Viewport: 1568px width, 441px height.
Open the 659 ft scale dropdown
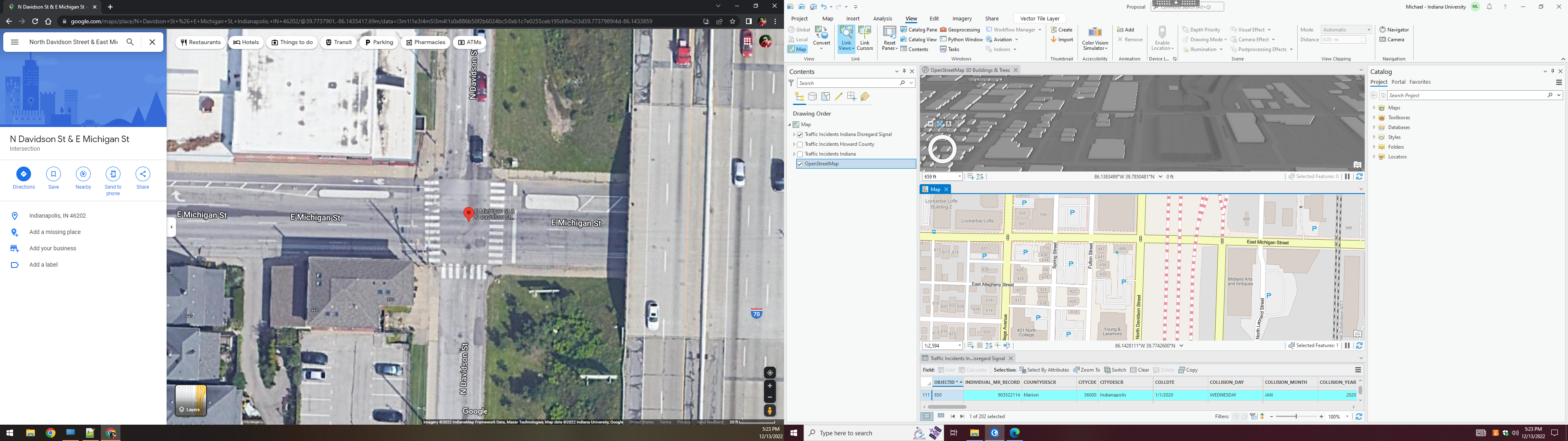(x=959, y=177)
